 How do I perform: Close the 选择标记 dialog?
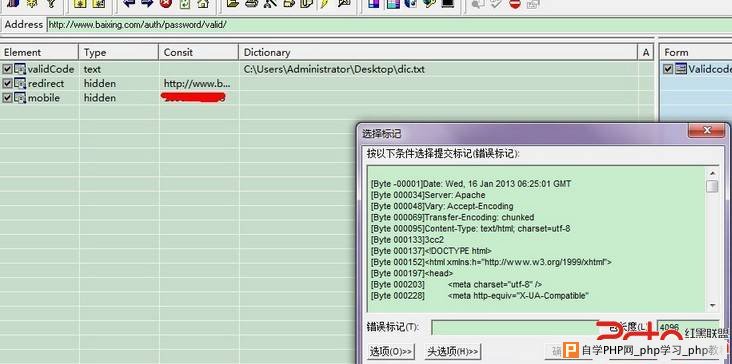pos(706,130)
